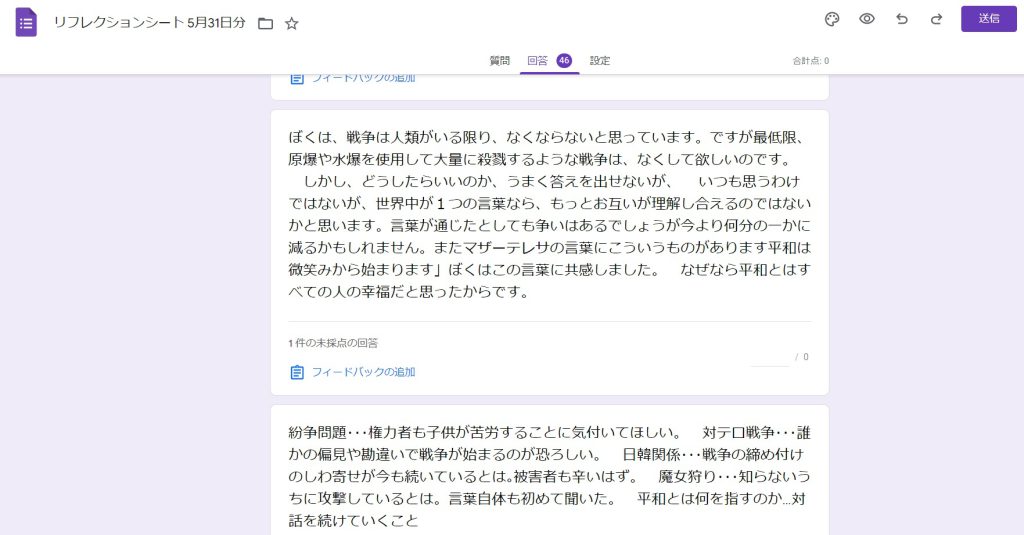The image size is (1024, 535).
Task: Undo the last change
Action: tap(902, 19)
